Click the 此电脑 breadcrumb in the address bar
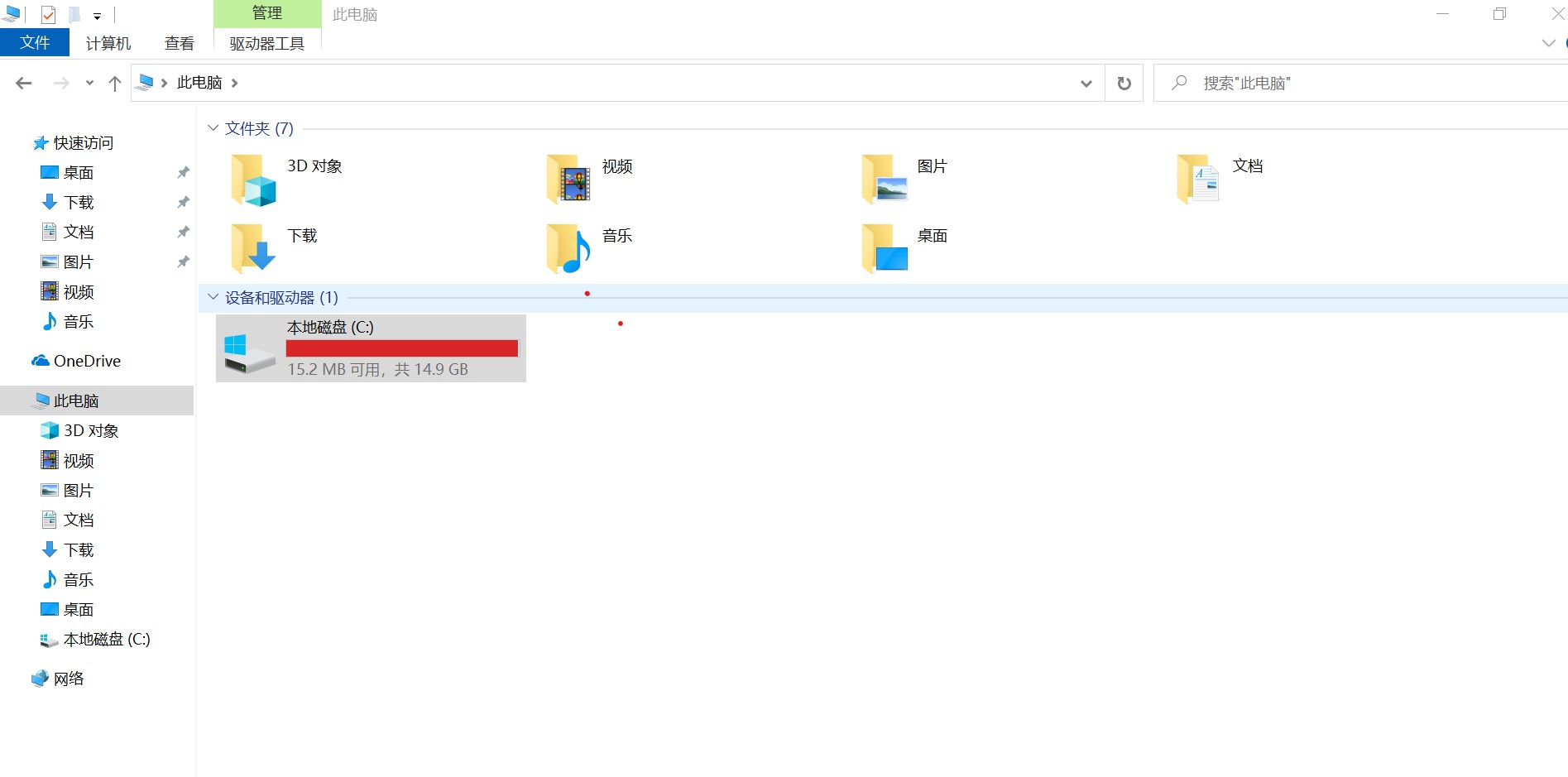The image size is (1568, 777). tap(199, 83)
